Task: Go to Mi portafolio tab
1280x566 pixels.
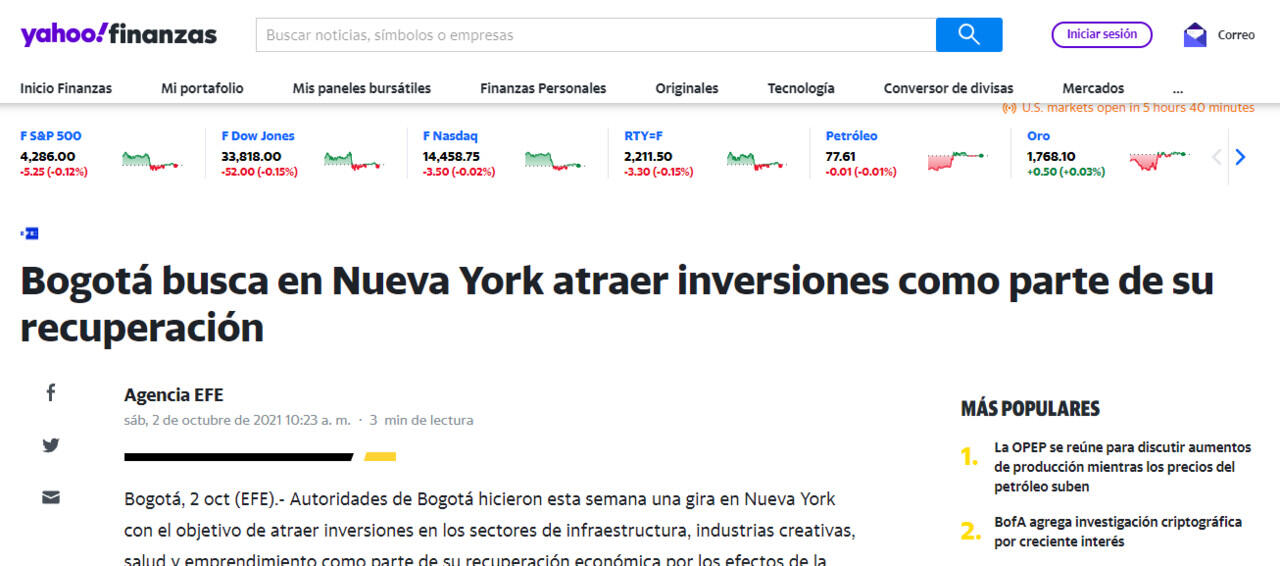Action: (x=202, y=88)
